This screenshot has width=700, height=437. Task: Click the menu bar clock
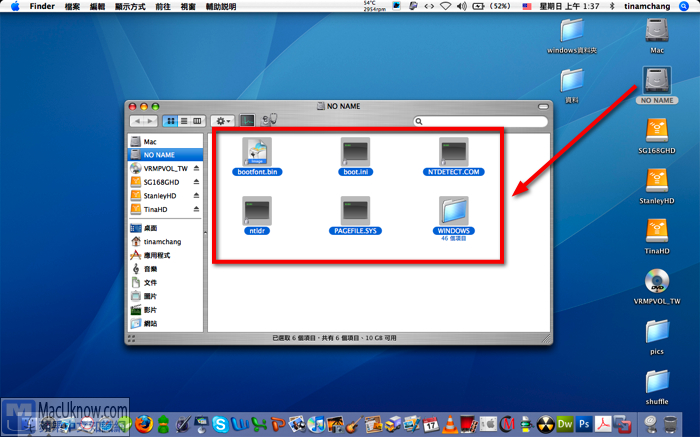[x=569, y=6]
